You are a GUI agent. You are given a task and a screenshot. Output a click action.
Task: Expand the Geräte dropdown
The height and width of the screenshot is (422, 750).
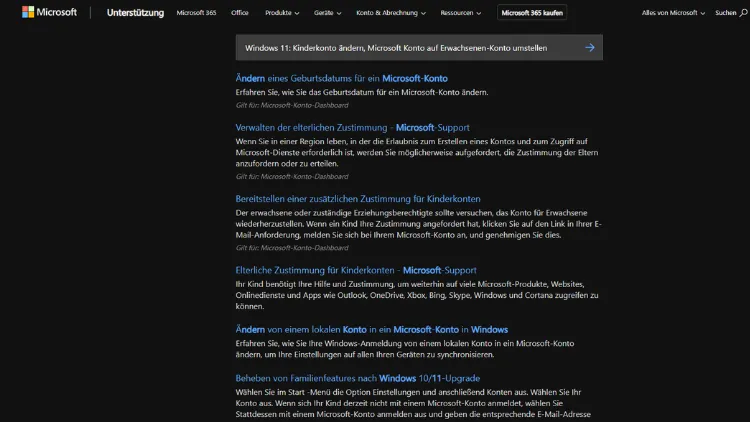(x=328, y=13)
